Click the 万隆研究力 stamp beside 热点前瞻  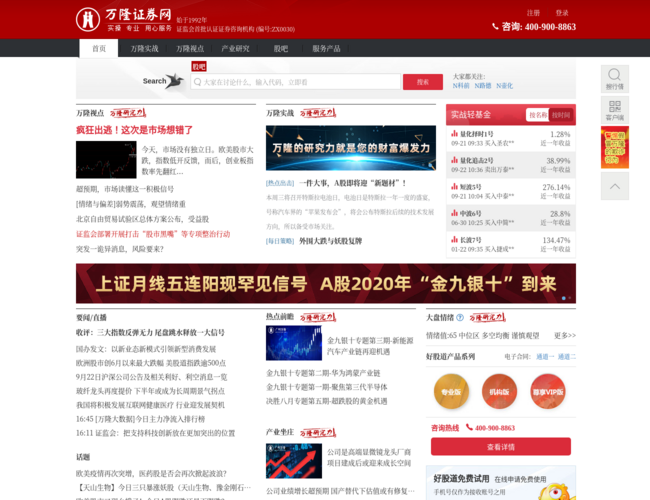click(318, 317)
